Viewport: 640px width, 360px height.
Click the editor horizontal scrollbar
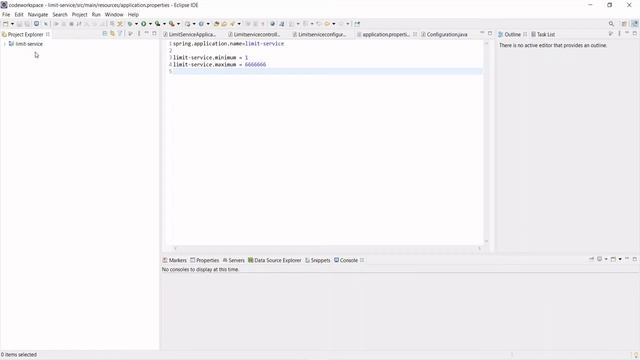pyautogui.click(x=327, y=248)
